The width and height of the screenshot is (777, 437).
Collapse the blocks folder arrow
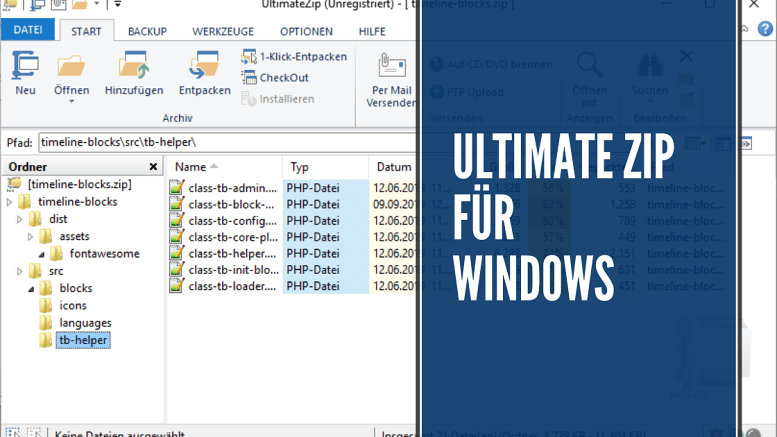(31, 289)
